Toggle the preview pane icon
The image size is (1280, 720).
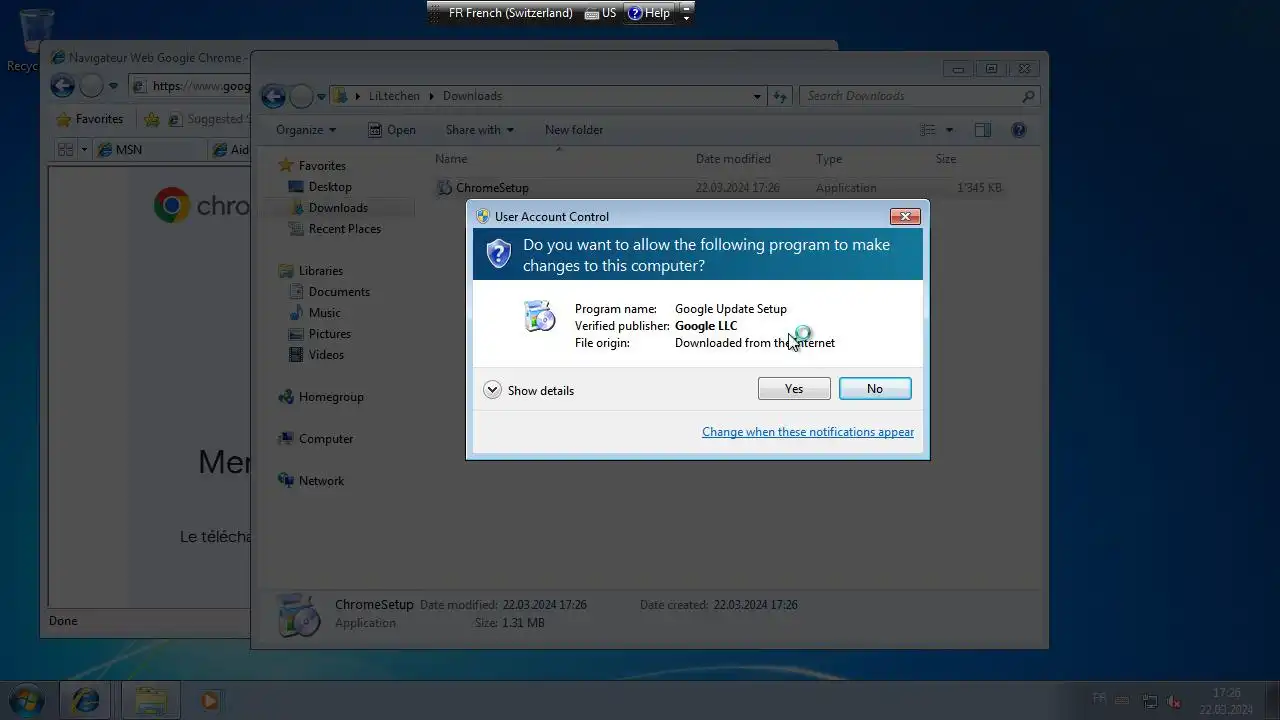click(x=983, y=130)
